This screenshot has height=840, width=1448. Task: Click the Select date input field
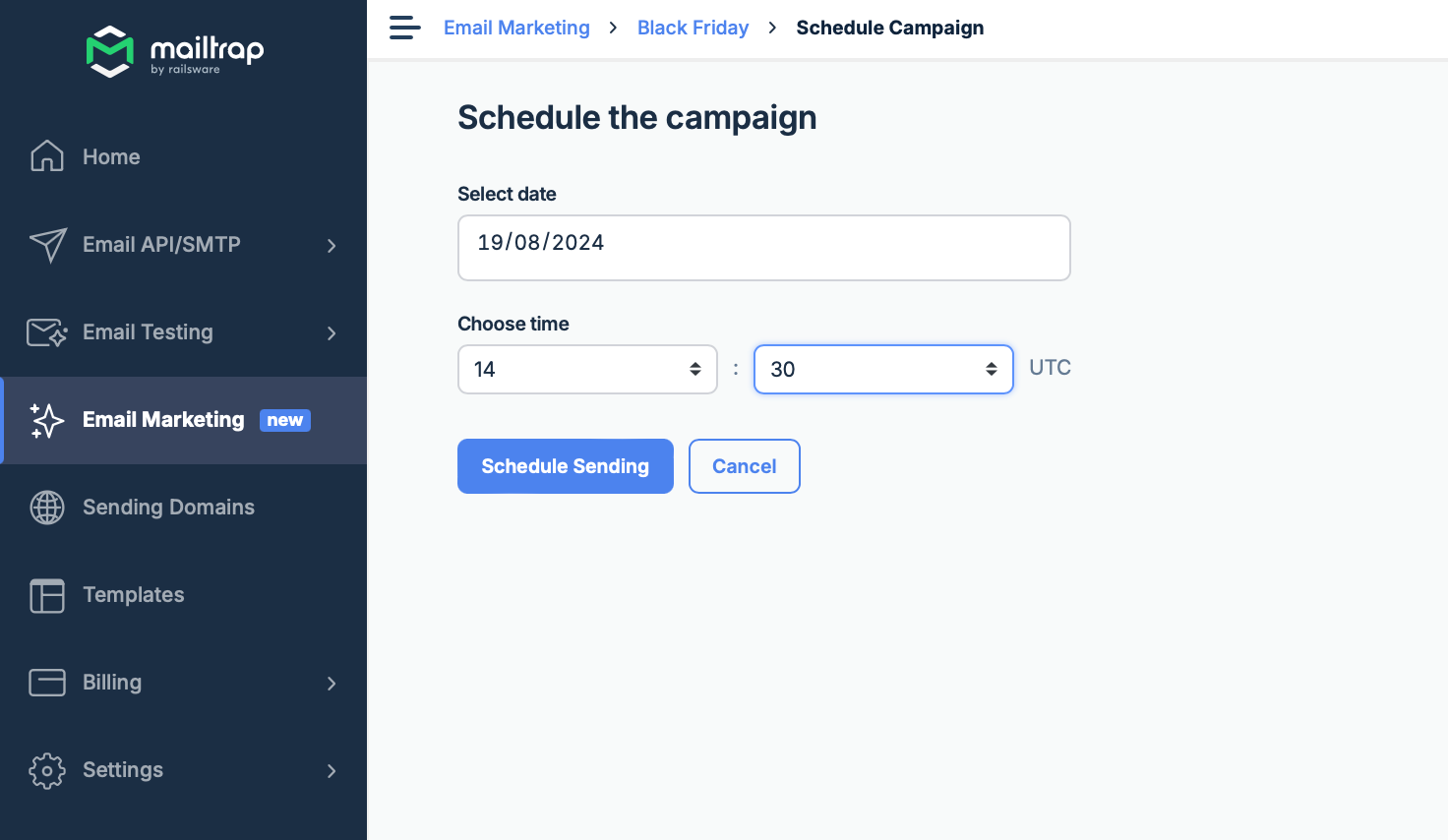pyautogui.click(x=763, y=248)
